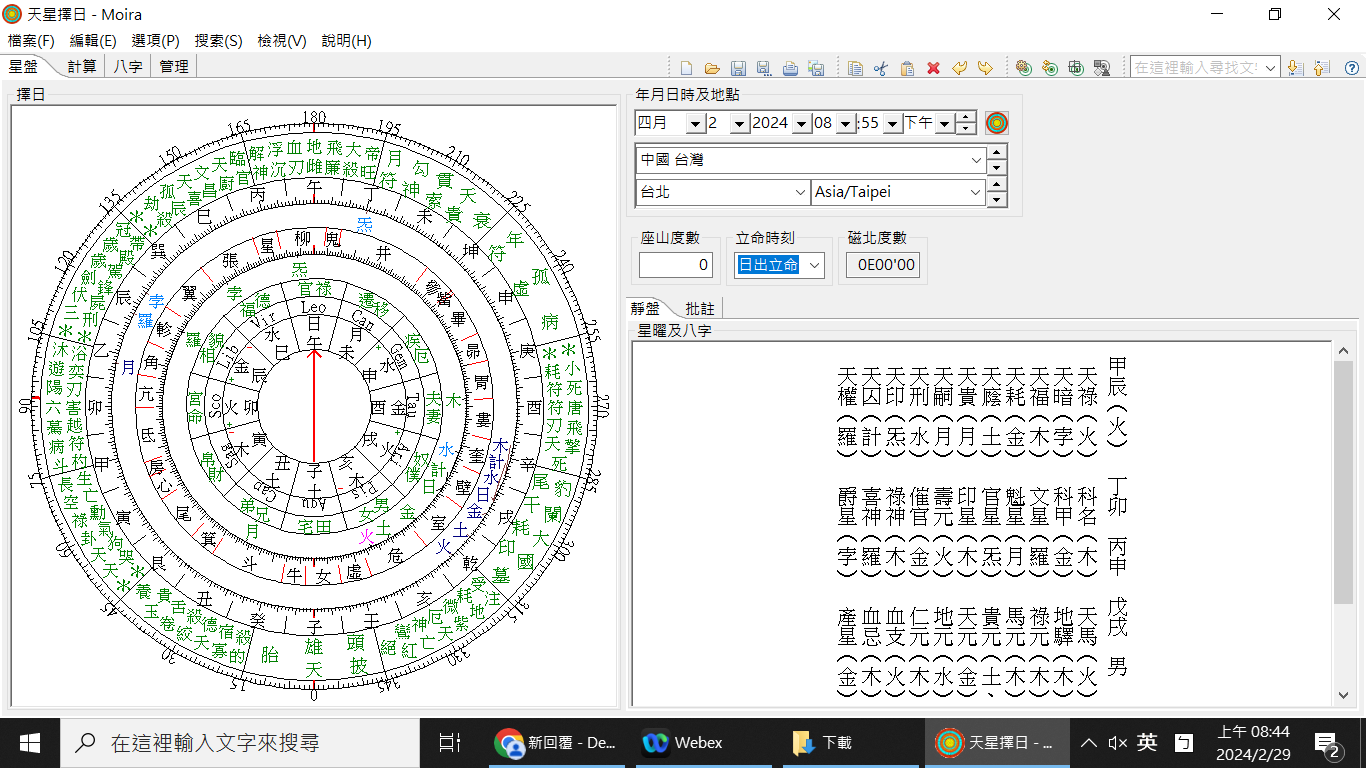The image size is (1366, 768).
Task: Expand the 立命時刻 dropdown
Action: [x=815, y=265]
